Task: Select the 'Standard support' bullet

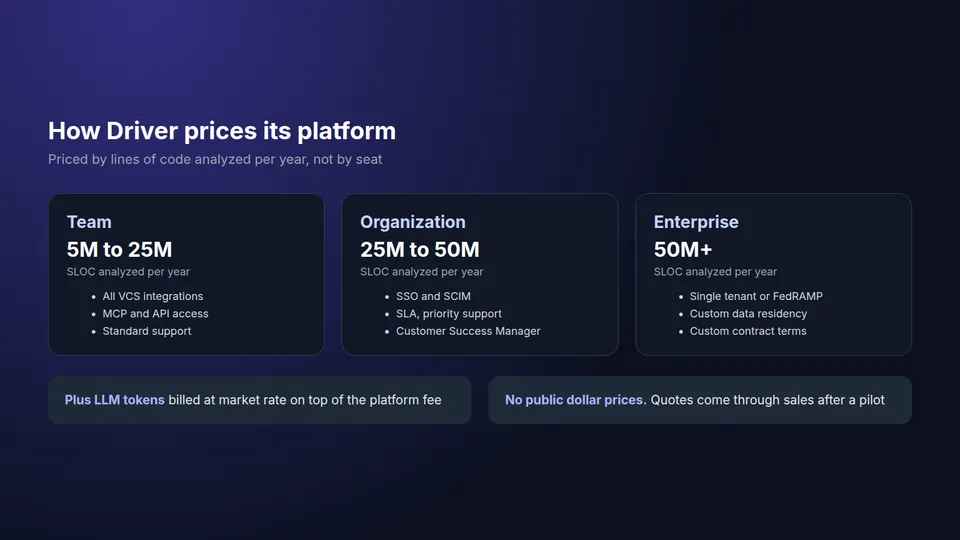Action: coord(147,331)
